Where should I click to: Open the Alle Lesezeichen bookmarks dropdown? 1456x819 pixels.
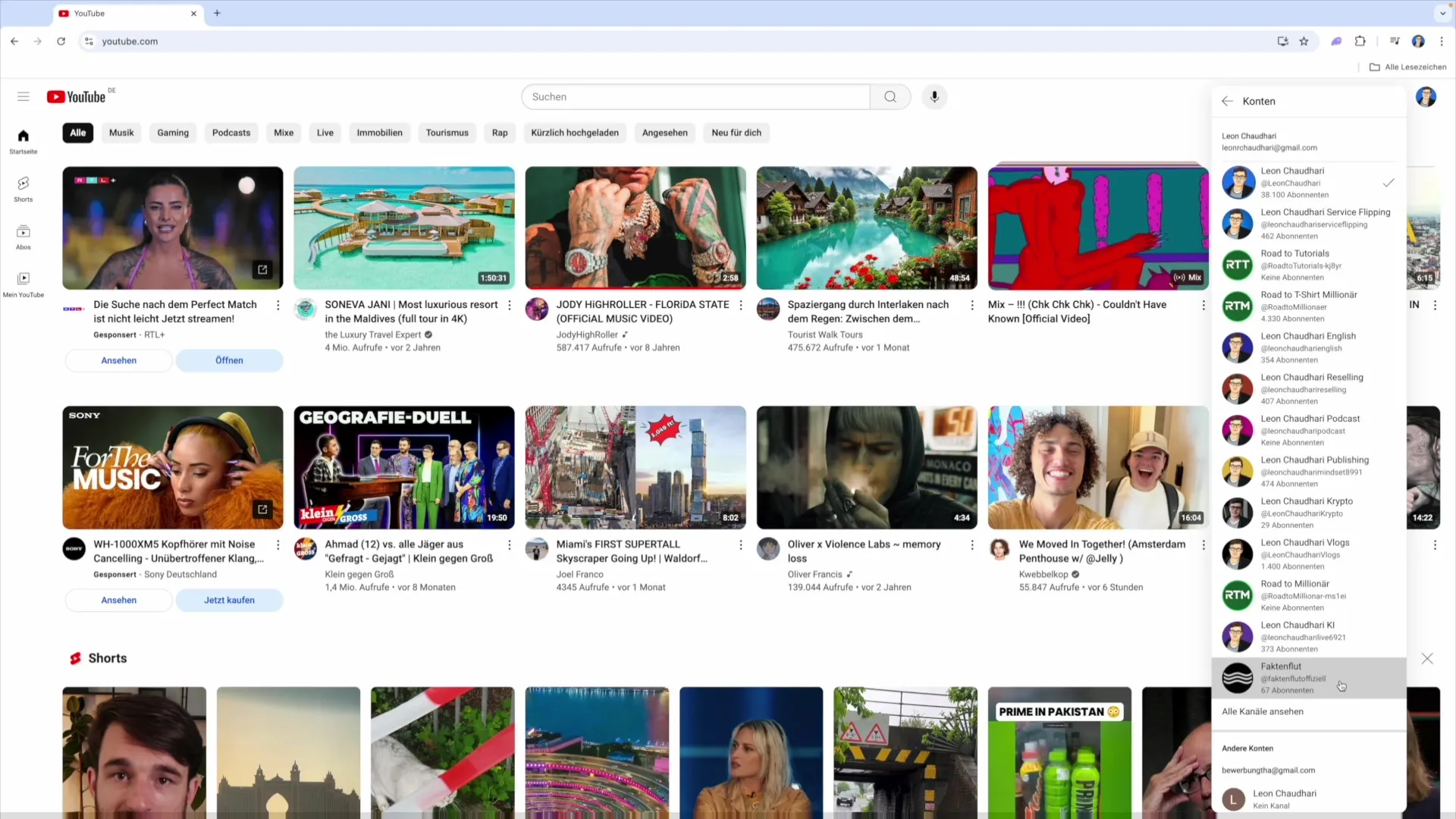(1408, 67)
